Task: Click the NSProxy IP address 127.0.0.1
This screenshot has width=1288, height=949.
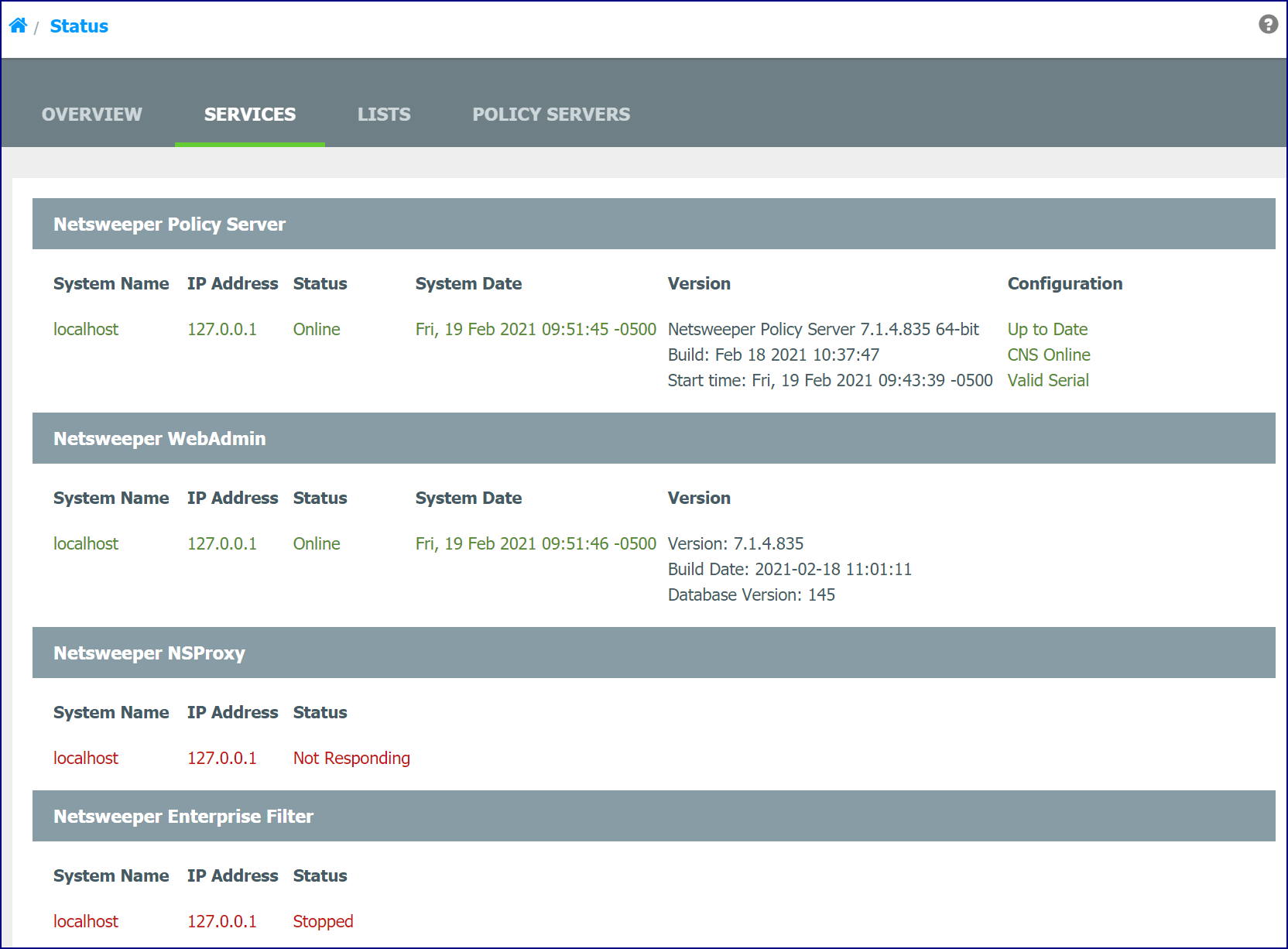Action: pos(222,758)
